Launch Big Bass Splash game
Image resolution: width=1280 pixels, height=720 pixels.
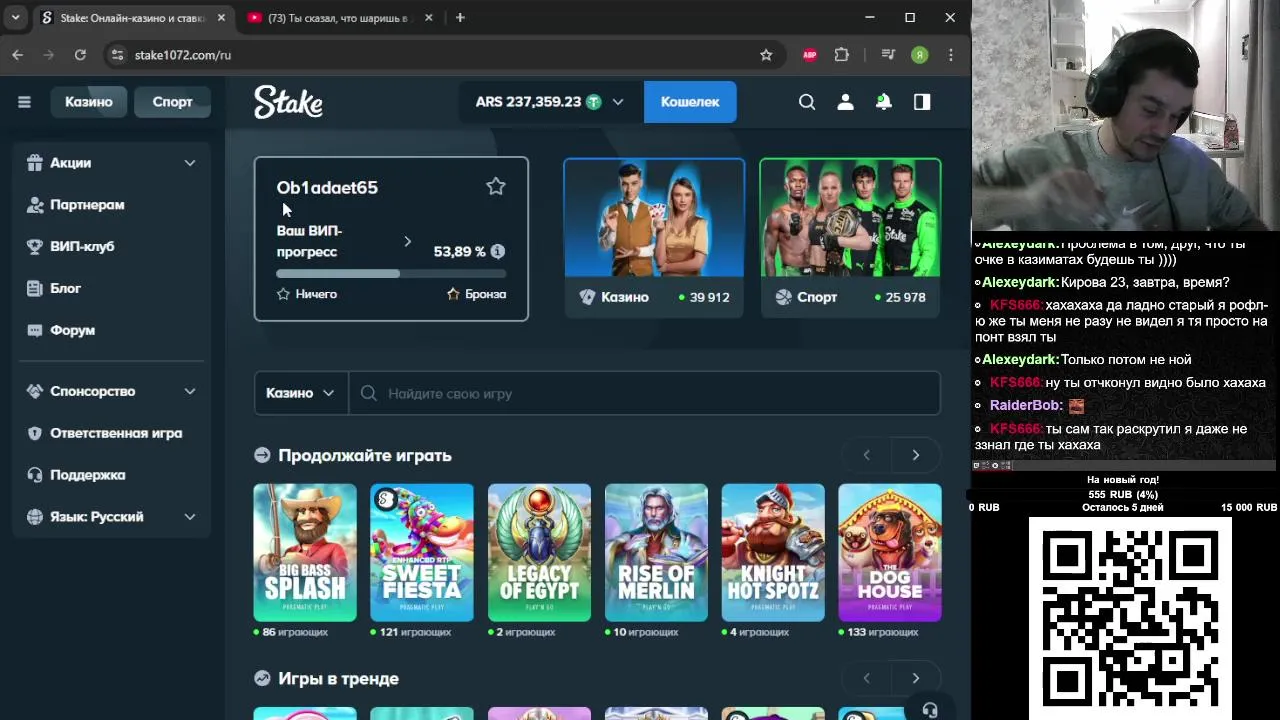click(305, 553)
